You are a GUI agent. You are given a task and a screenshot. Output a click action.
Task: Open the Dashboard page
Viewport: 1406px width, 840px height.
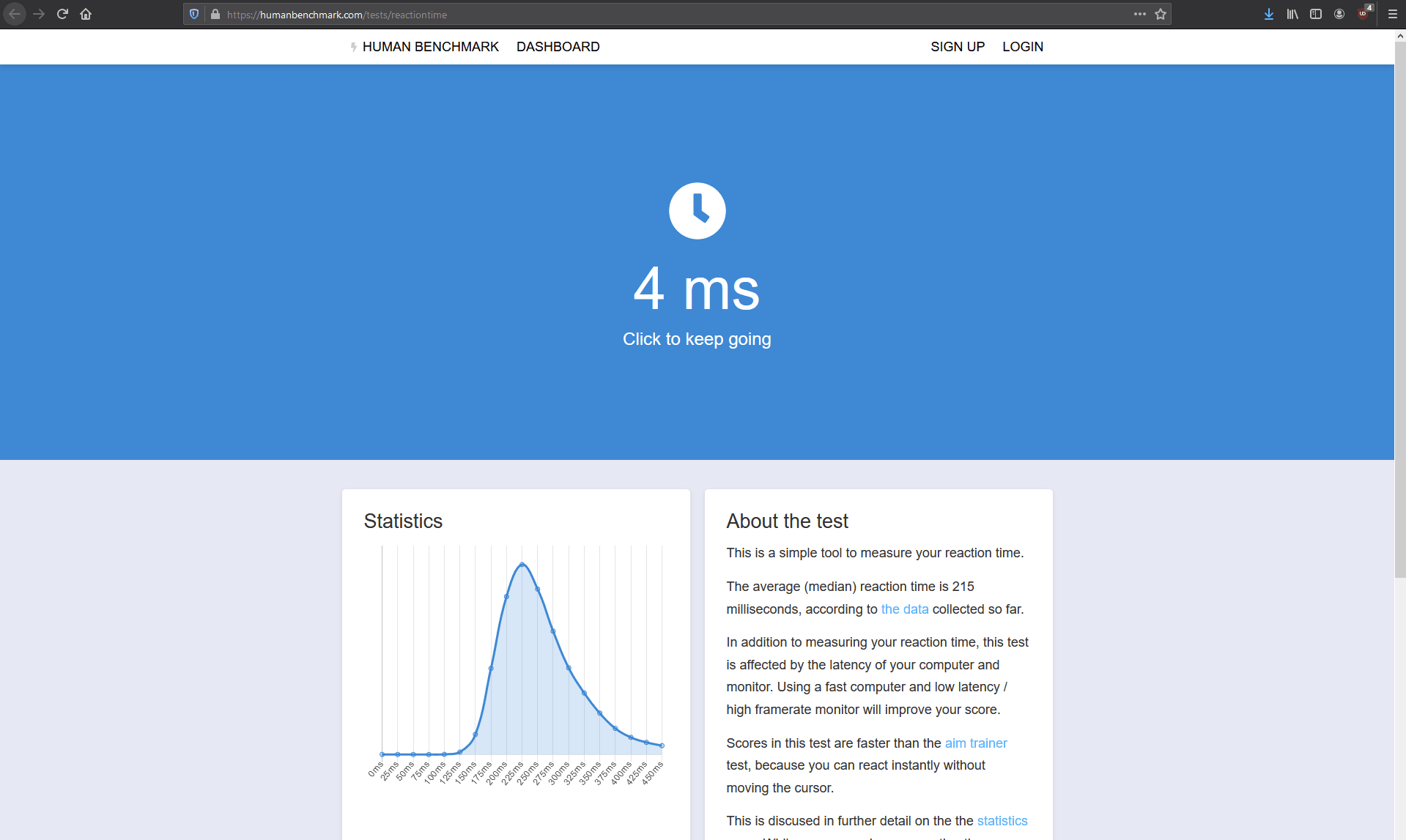click(x=558, y=47)
